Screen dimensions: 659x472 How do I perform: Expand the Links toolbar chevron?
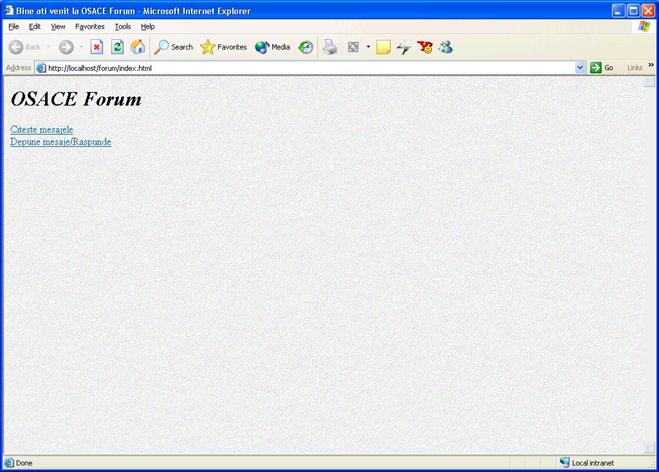651,66
